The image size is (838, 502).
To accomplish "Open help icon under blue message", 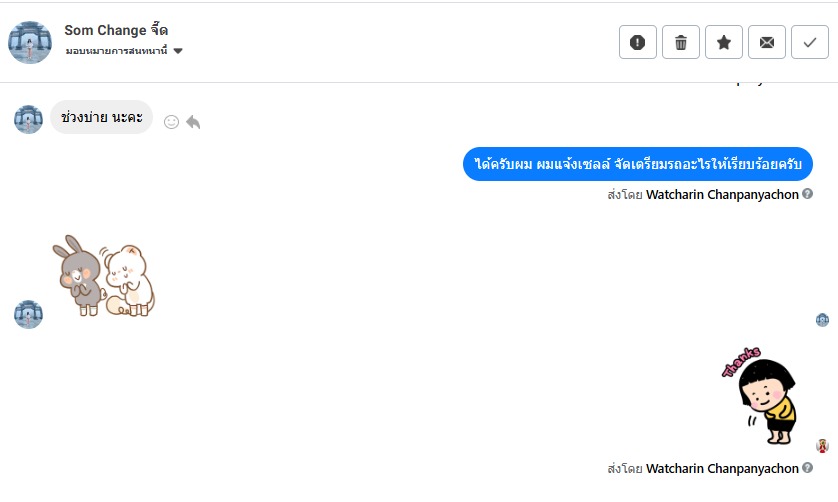I will pos(808,194).
